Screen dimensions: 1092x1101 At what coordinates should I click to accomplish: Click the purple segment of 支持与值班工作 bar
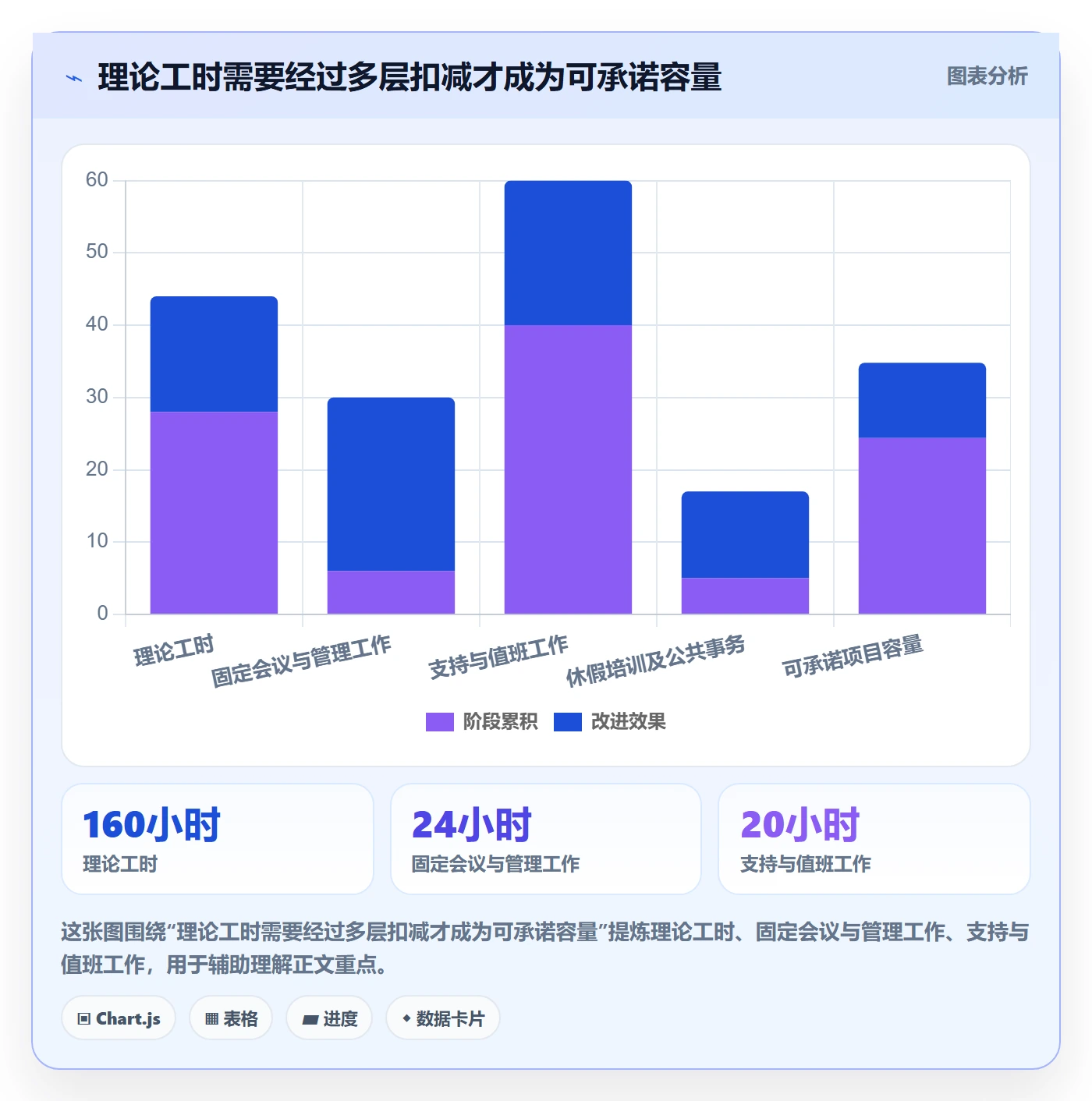coord(568,469)
